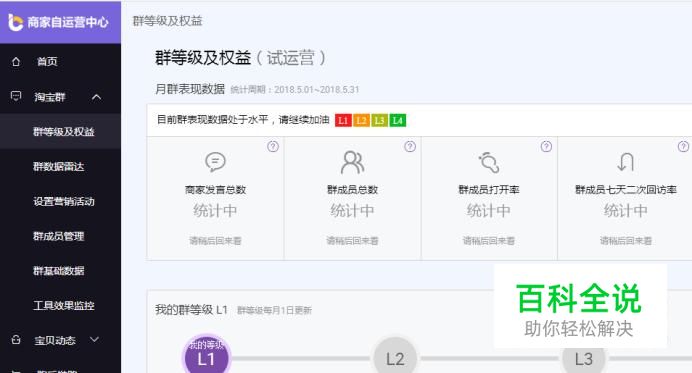
Task: Click the 商家自运营中心 logo icon
Action: coord(15,22)
